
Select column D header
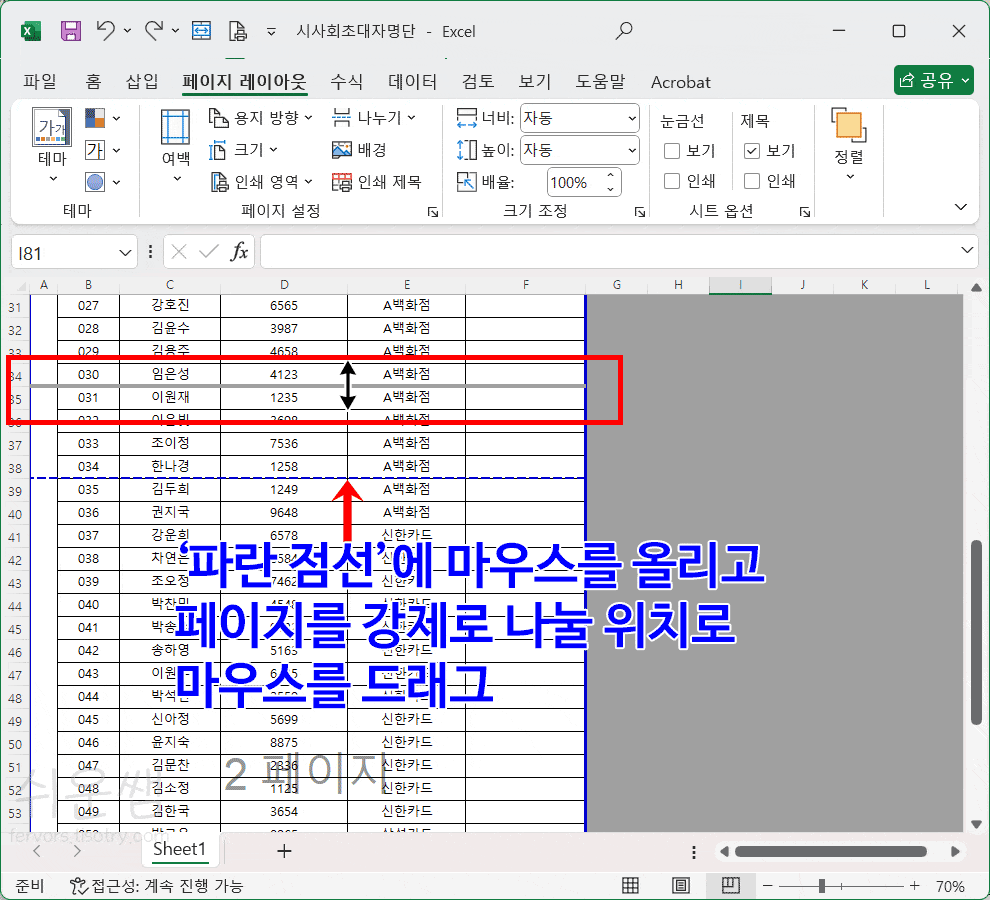(284, 285)
